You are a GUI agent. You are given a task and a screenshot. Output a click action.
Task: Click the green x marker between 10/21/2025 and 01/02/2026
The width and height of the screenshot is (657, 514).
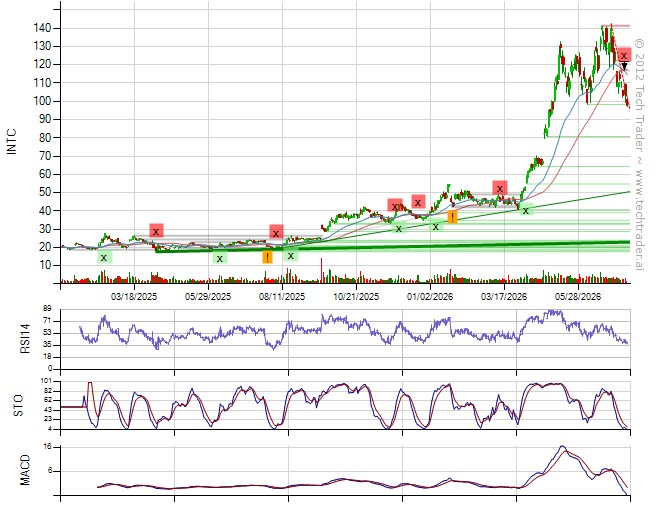pyautogui.click(x=399, y=228)
